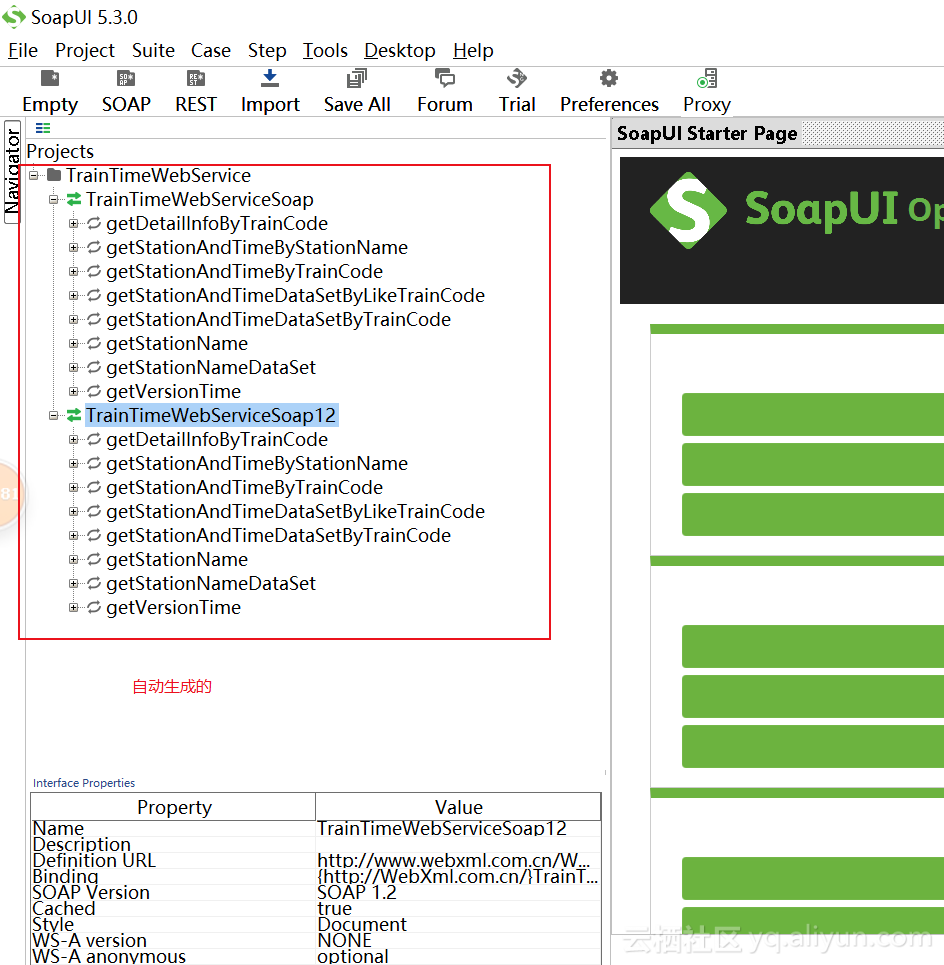Select getStationAndTimeByStationName under TrainTimeWebServiceSoap12
Screen dimensions: 944x965
tap(257, 463)
